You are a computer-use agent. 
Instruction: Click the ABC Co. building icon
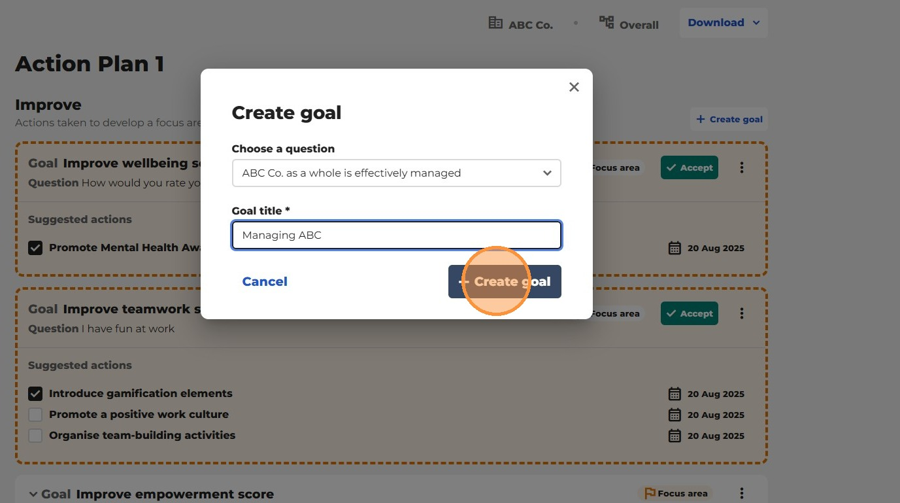click(x=495, y=23)
